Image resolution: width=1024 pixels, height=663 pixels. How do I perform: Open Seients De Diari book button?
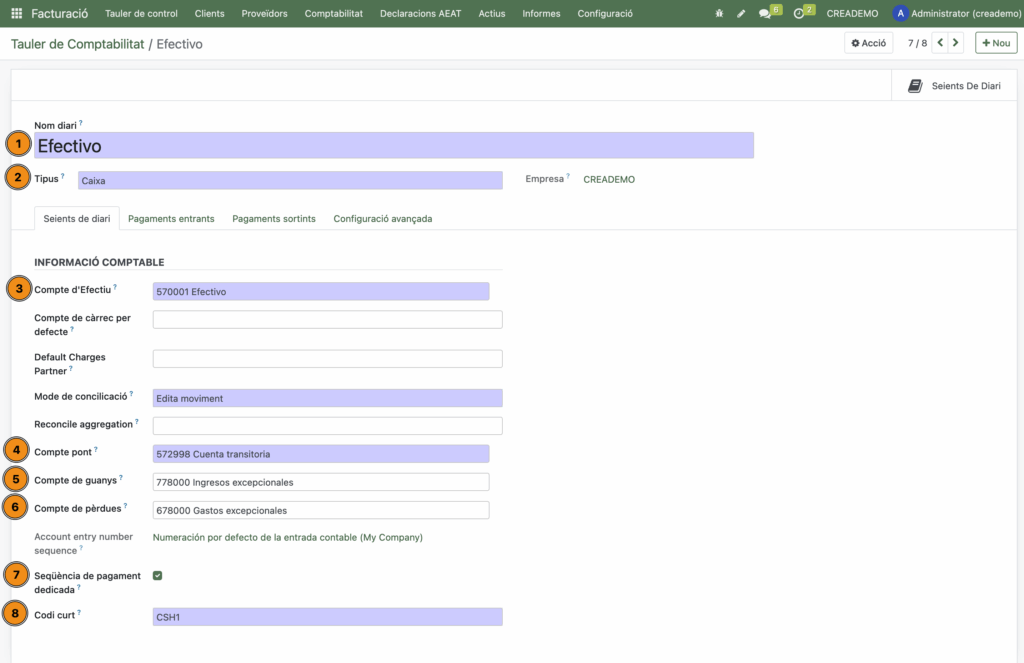click(x=954, y=86)
